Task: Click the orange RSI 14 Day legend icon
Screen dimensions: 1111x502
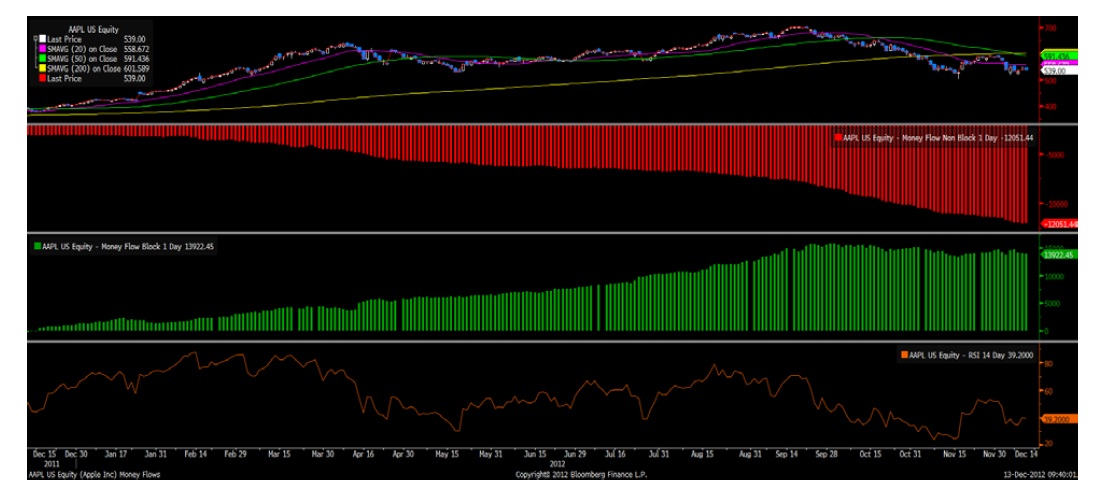Action: [904, 355]
